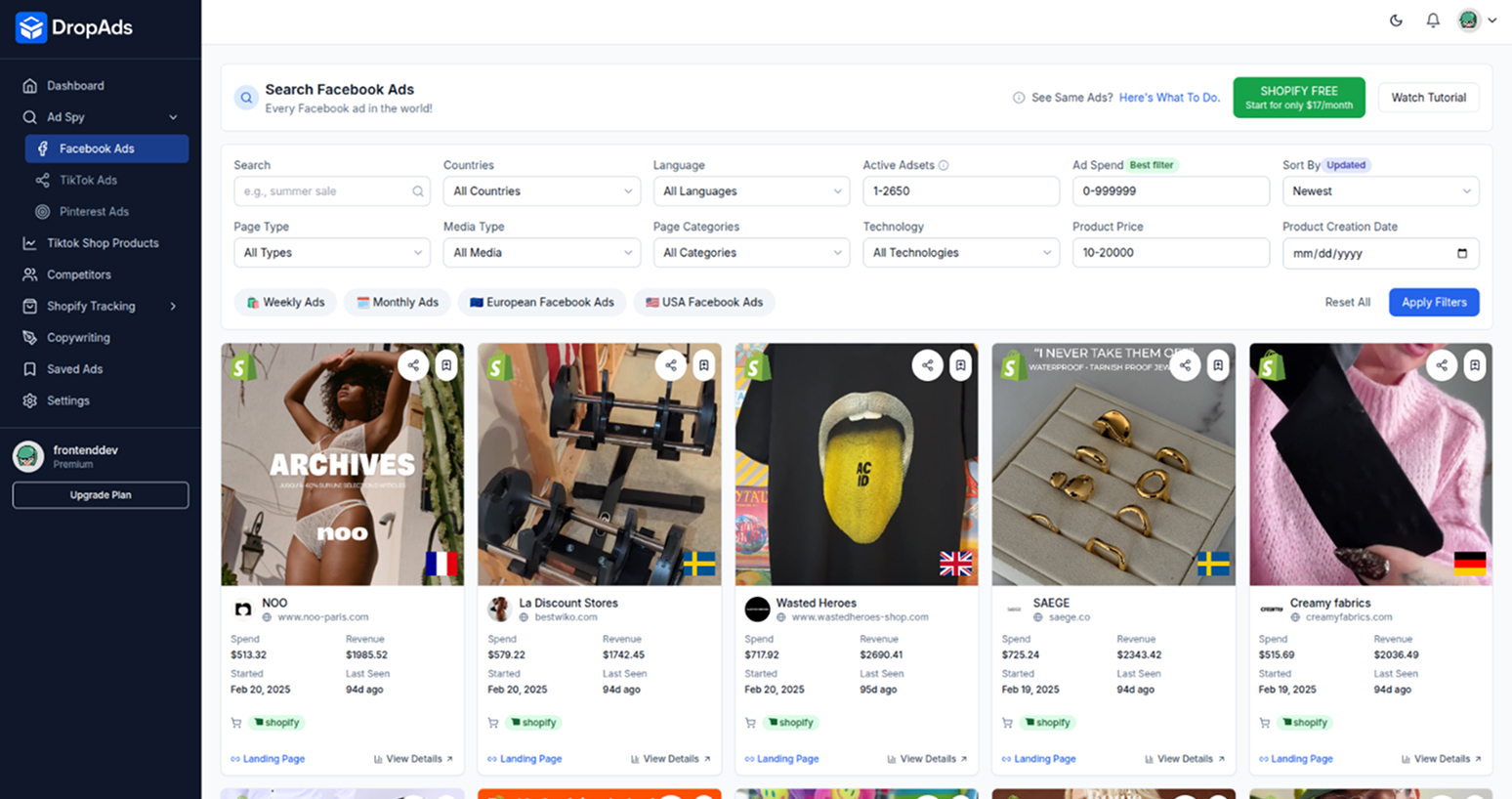Image resolution: width=1512 pixels, height=799 pixels.
Task: Click Apply Filters button
Action: [1434, 302]
